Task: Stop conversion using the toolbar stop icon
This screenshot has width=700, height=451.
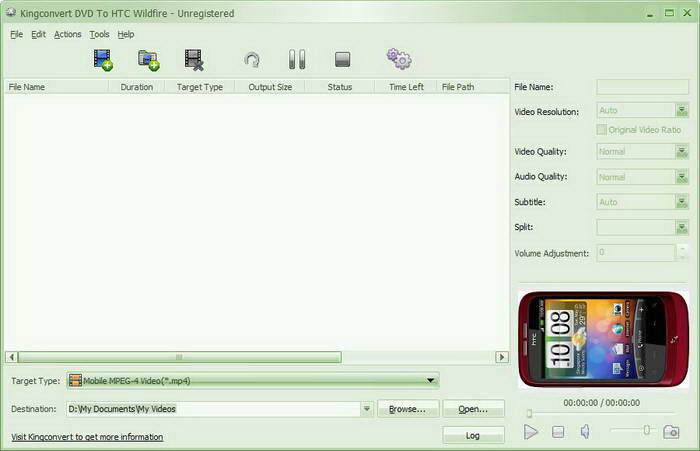Action: (342, 60)
